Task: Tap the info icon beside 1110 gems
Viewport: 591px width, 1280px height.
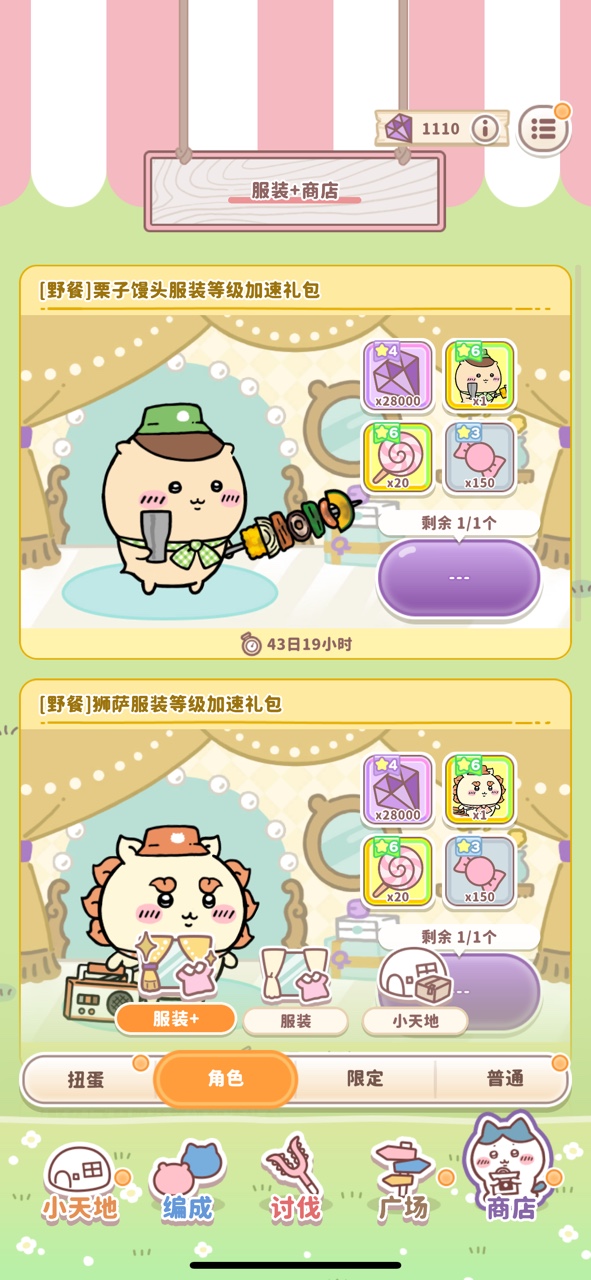Action: tap(485, 128)
